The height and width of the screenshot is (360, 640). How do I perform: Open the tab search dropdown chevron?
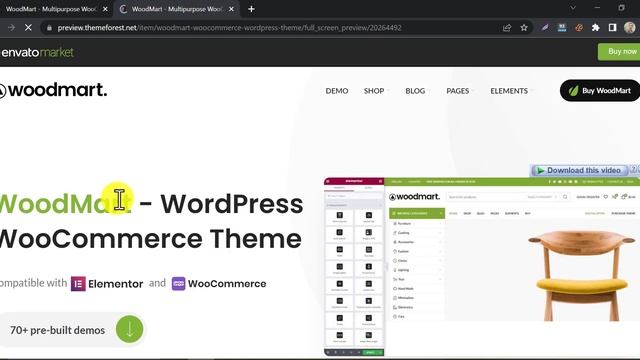[x=573, y=8]
